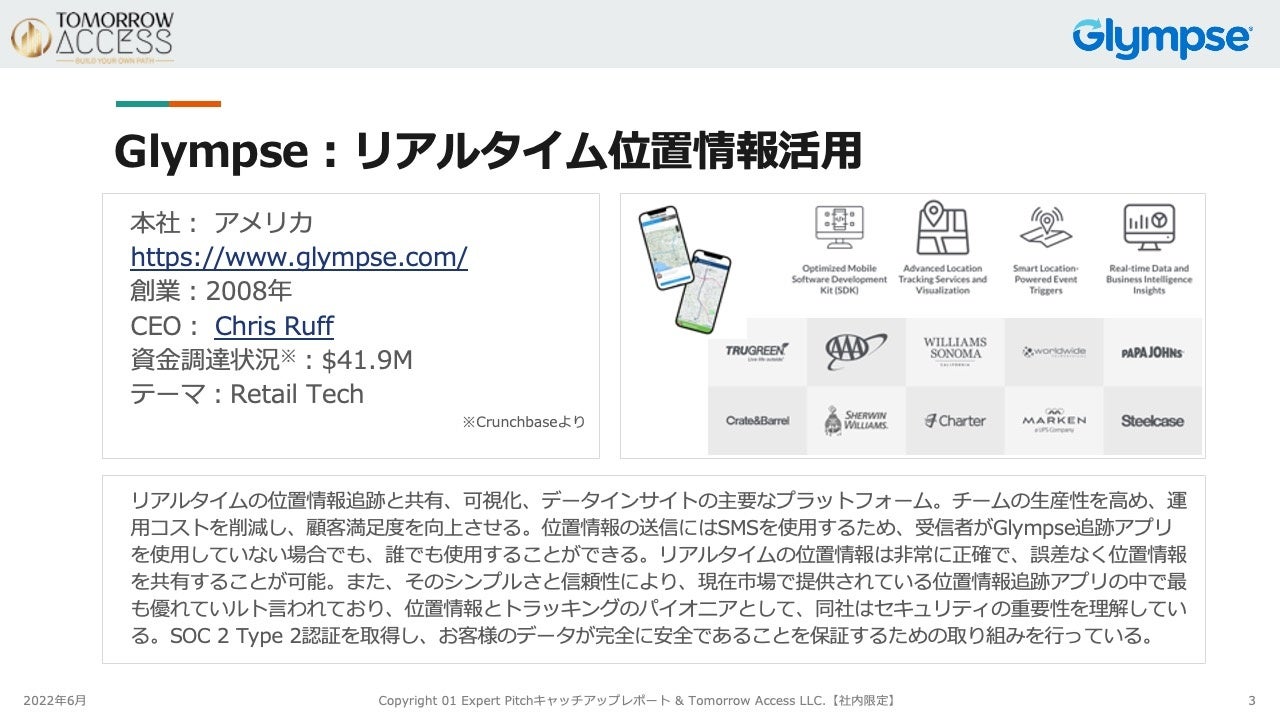Click the funding amount '$41.9M' line

(272, 360)
